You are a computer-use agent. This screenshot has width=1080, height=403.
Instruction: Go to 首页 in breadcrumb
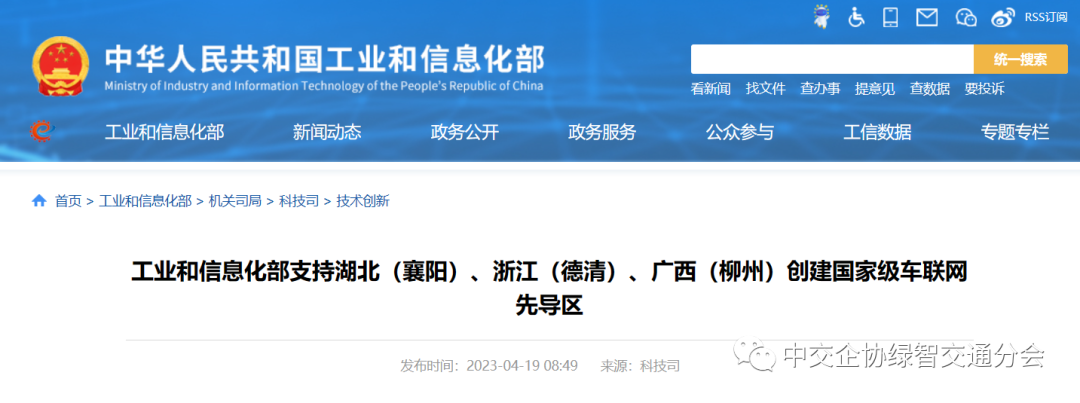click(68, 201)
